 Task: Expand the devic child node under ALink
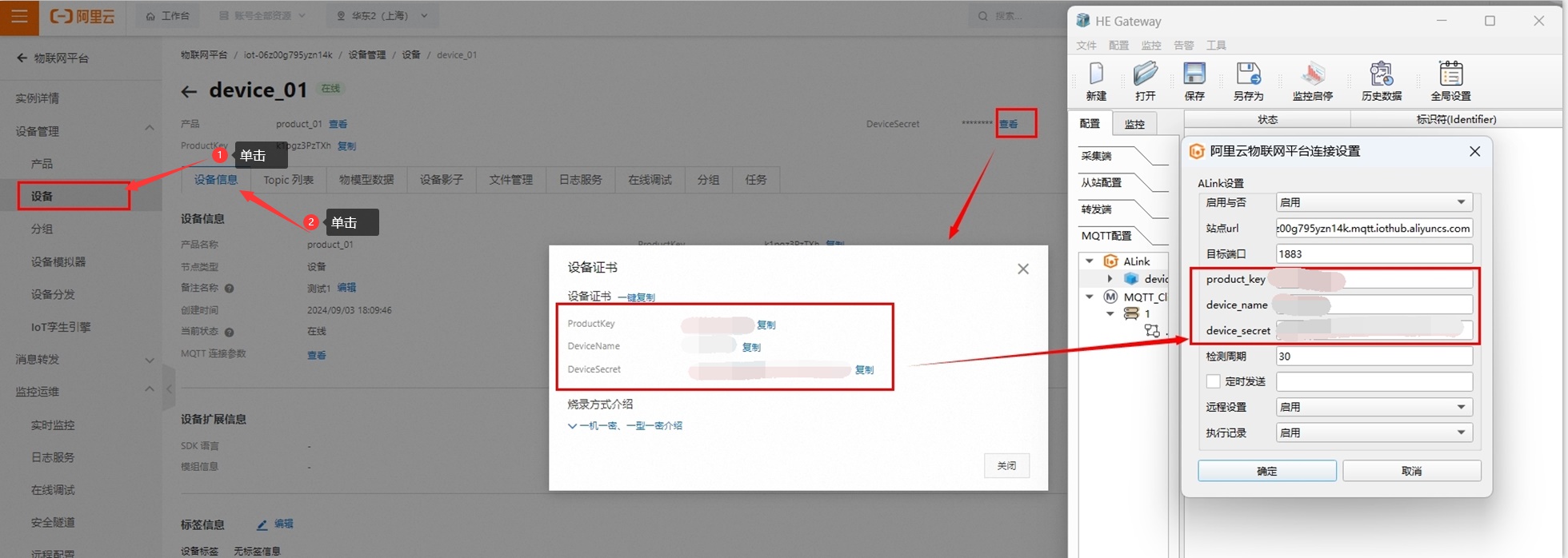[1110, 279]
